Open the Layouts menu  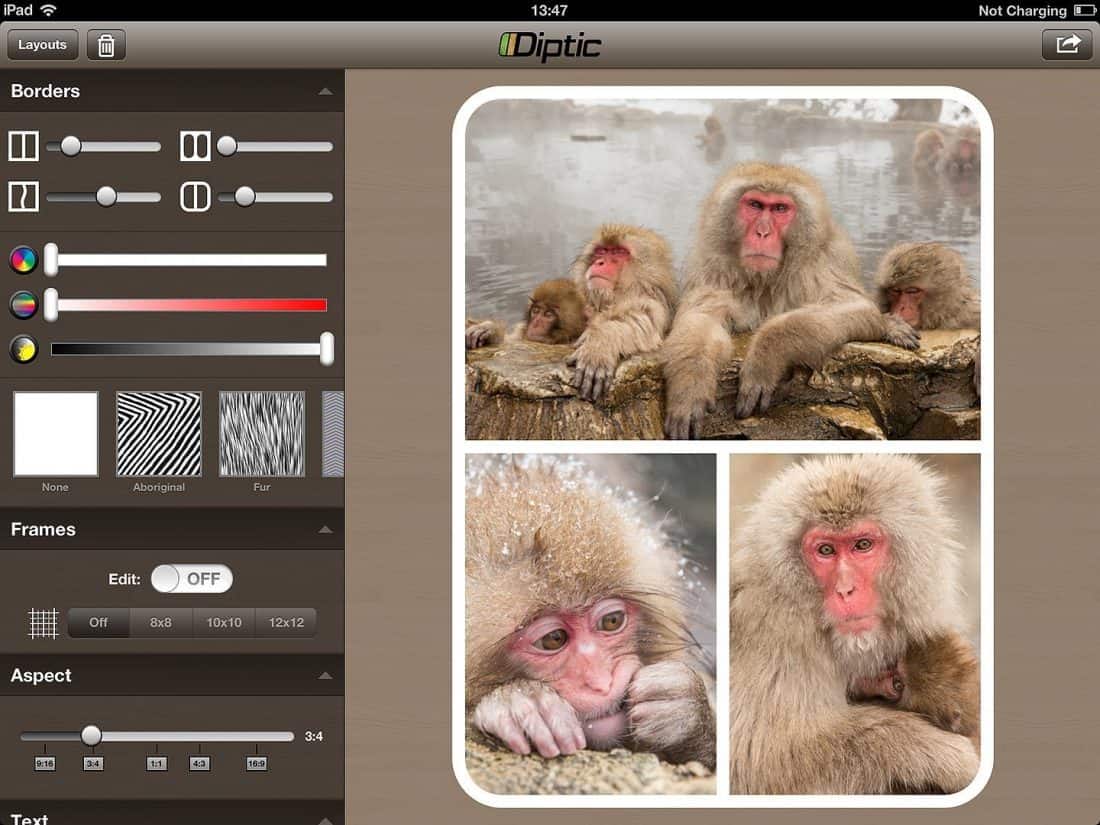pyautogui.click(x=42, y=45)
